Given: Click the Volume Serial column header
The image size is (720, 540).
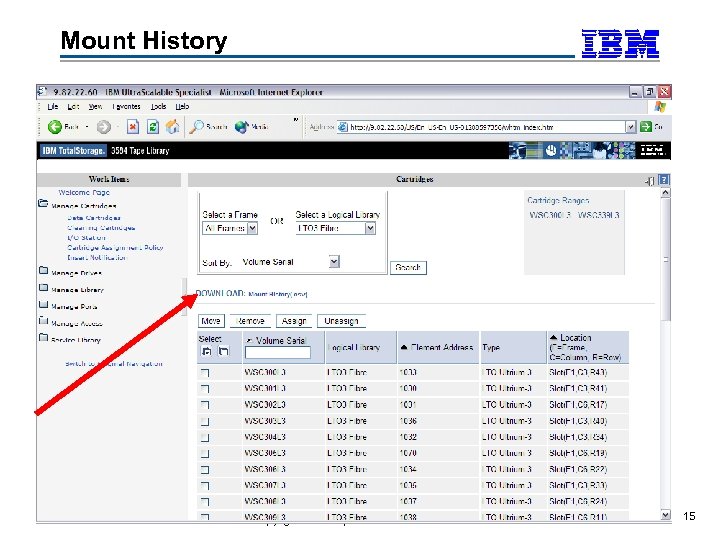Looking at the screenshot, I should tap(281, 341).
